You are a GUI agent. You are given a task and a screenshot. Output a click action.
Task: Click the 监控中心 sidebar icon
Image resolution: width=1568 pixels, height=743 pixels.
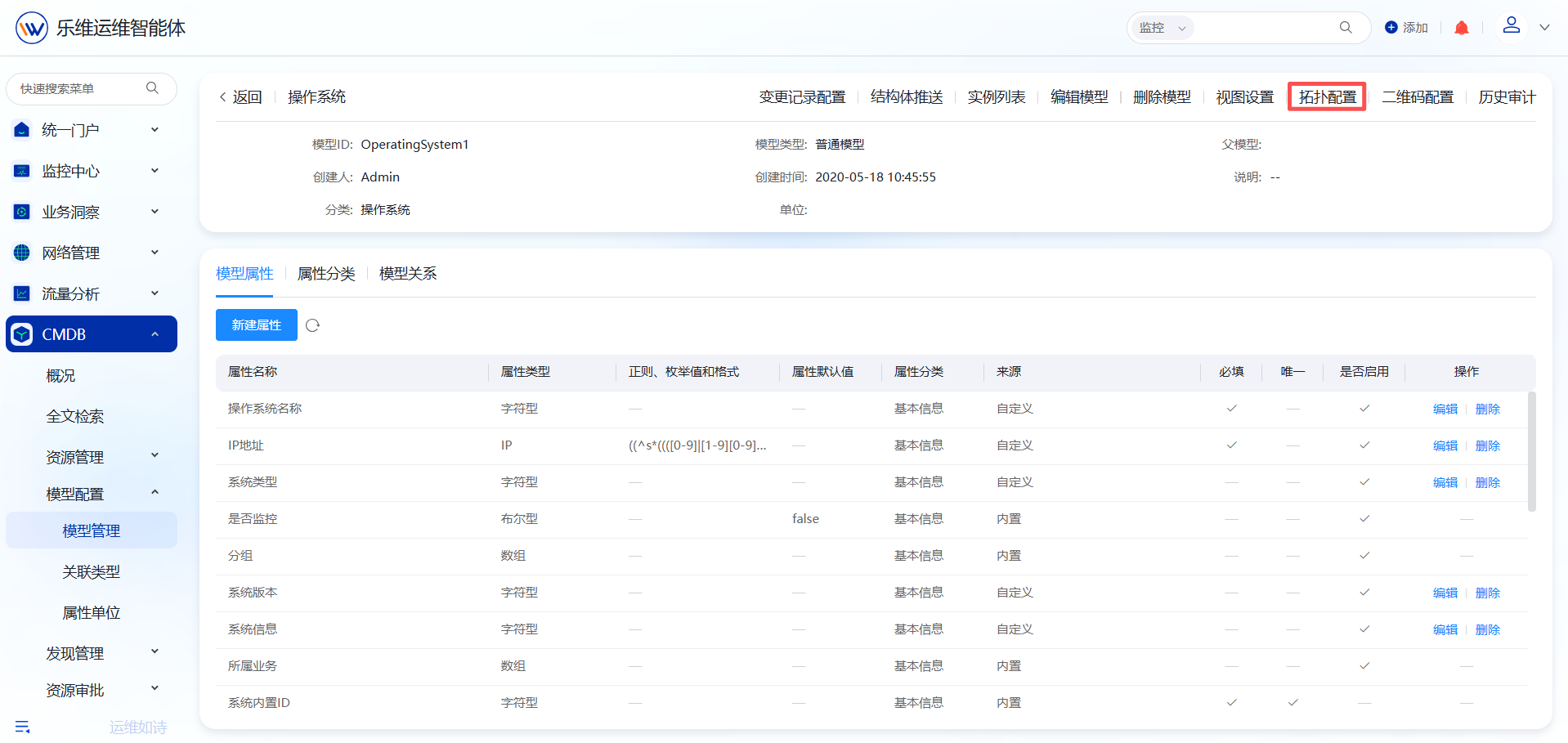pos(22,171)
